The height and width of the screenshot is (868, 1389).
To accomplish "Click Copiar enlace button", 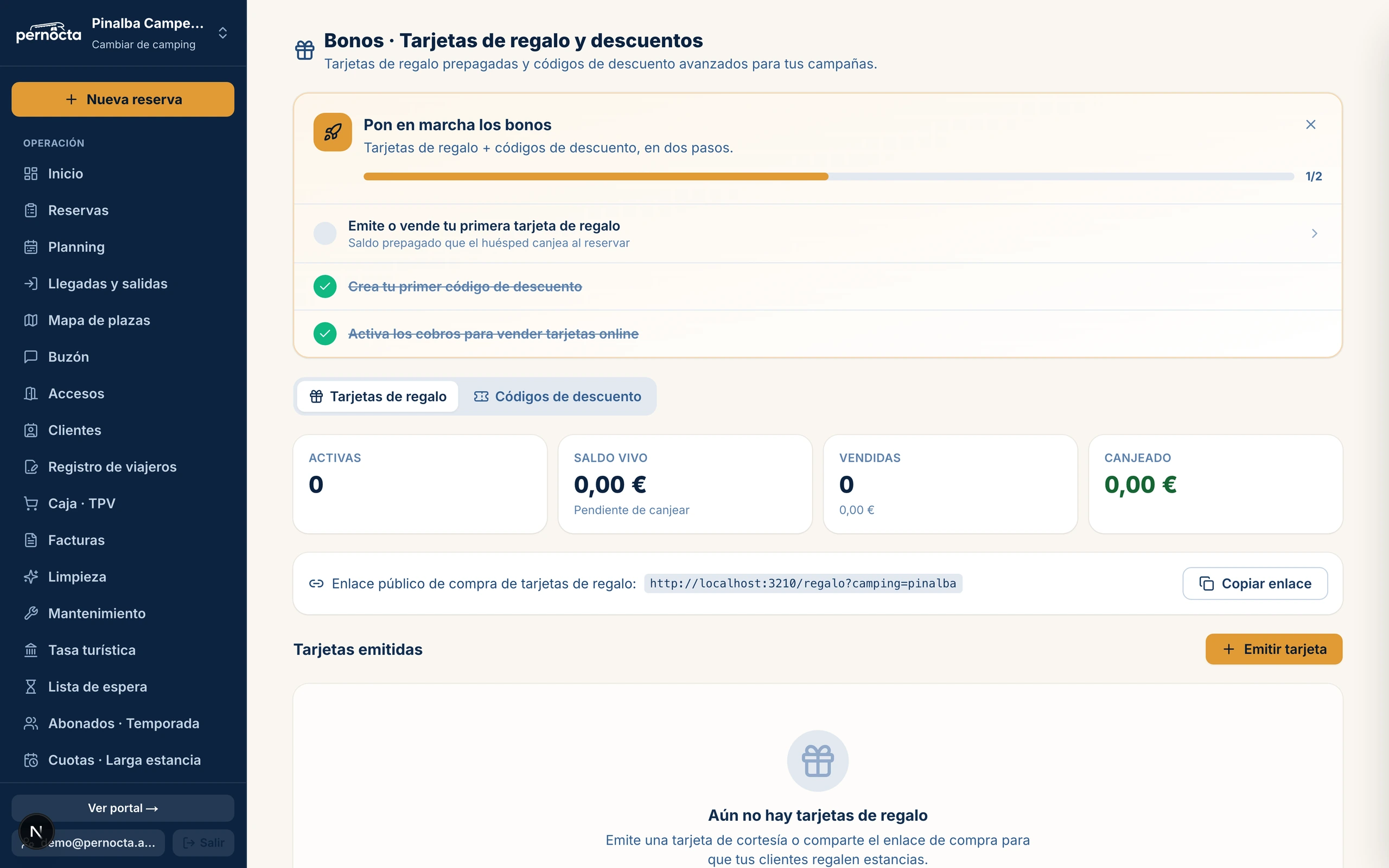I will pos(1254,583).
